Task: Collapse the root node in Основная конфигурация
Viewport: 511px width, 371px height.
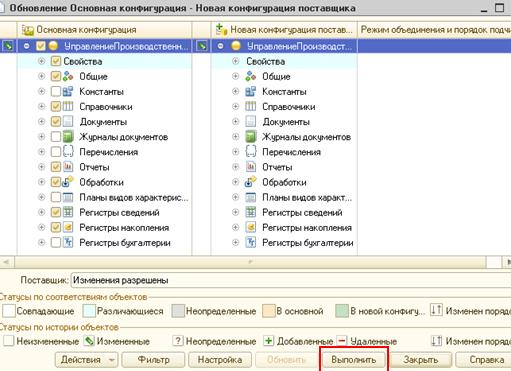Action: [x=26, y=46]
